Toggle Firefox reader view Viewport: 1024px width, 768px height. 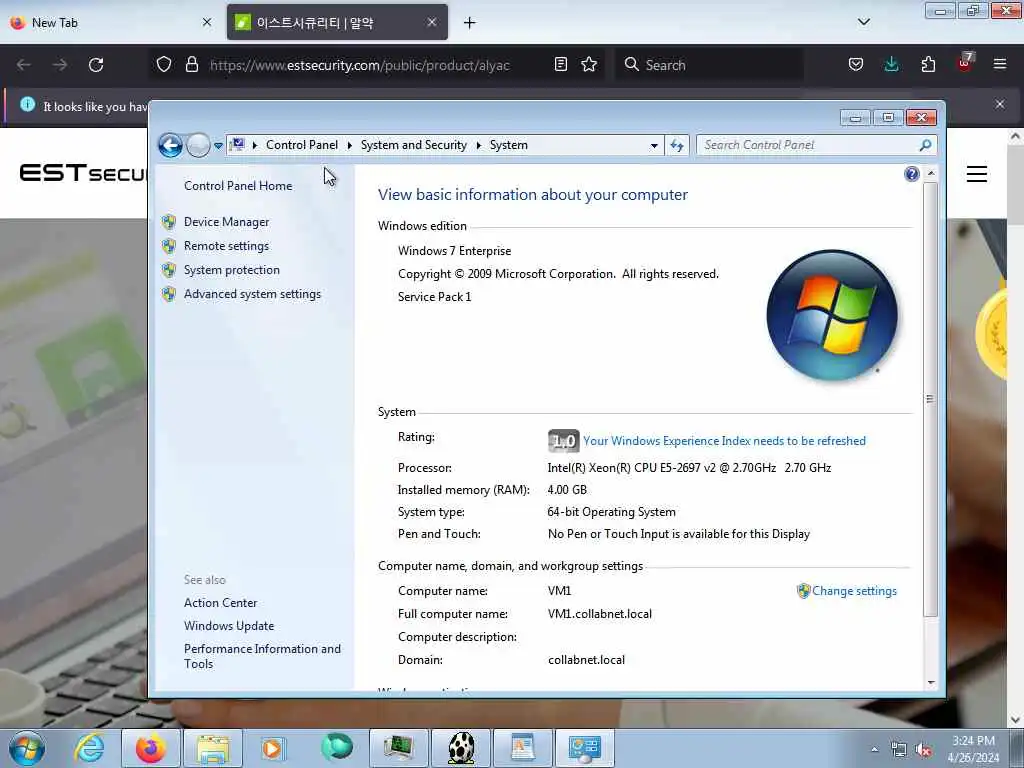coord(560,64)
